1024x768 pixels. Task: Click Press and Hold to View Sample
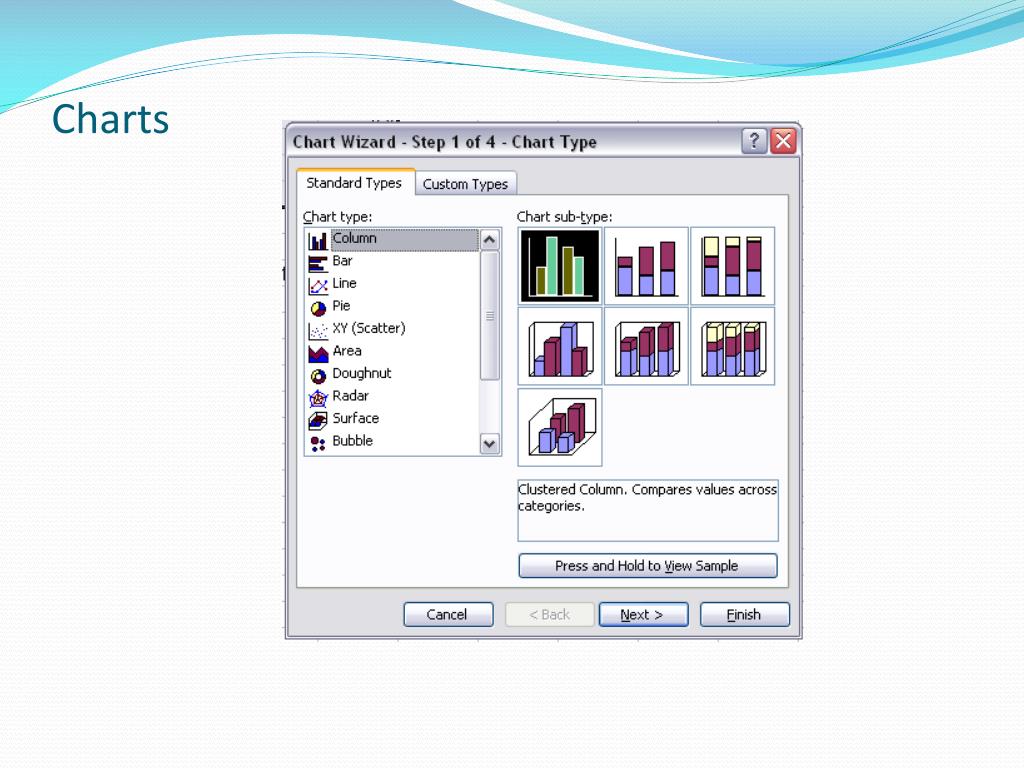click(x=647, y=566)
